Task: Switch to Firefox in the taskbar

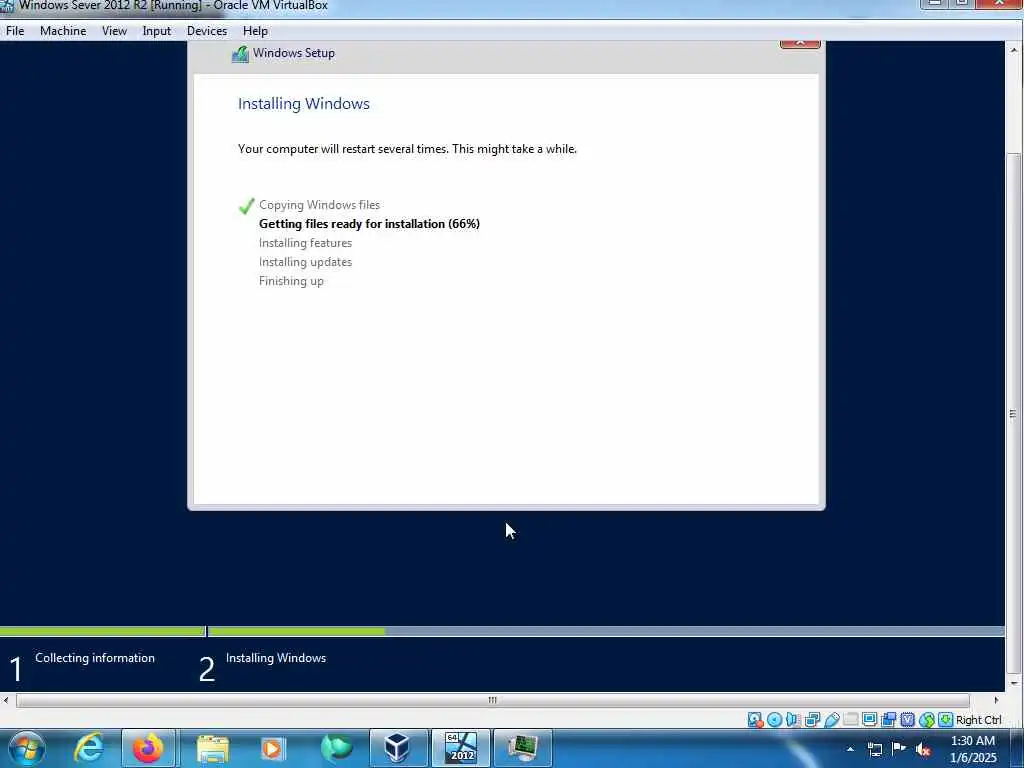Action: click(x=148, y=748)
